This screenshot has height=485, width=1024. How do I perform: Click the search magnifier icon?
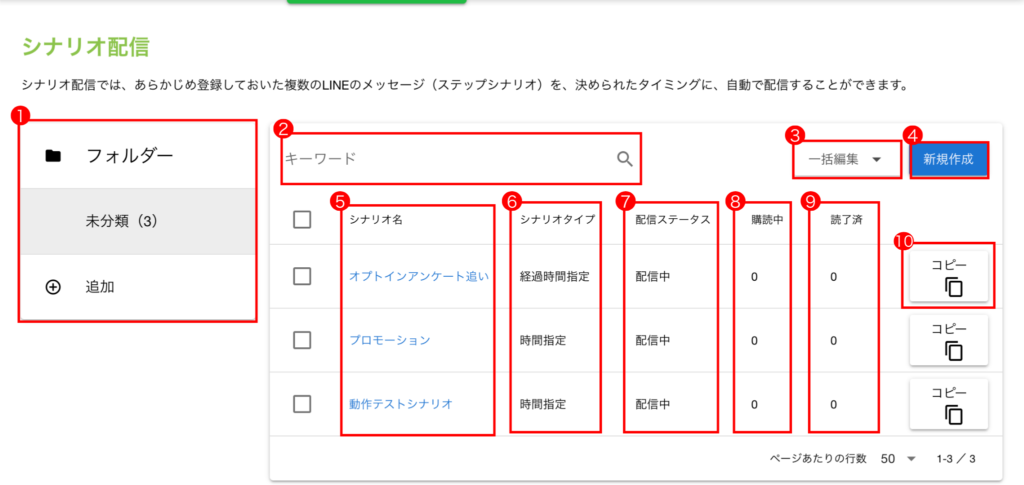(x=625, y=158)
